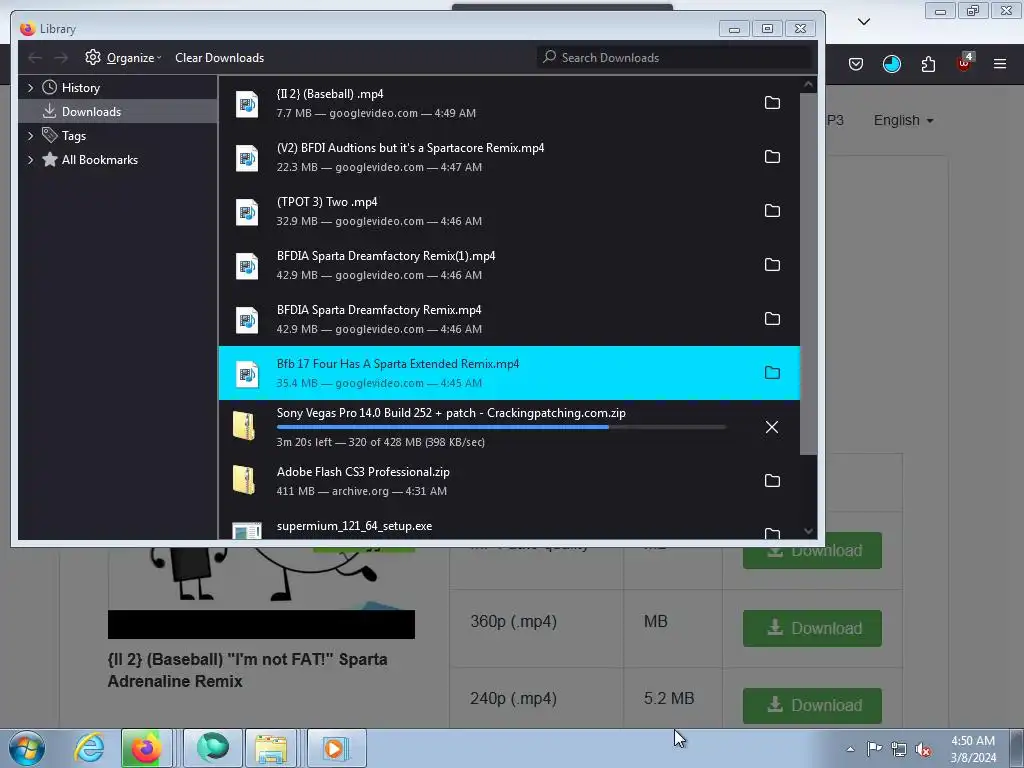Expand the All Bookmarks tree node
Screen dimensions: 1024x768
click(30, 160)
